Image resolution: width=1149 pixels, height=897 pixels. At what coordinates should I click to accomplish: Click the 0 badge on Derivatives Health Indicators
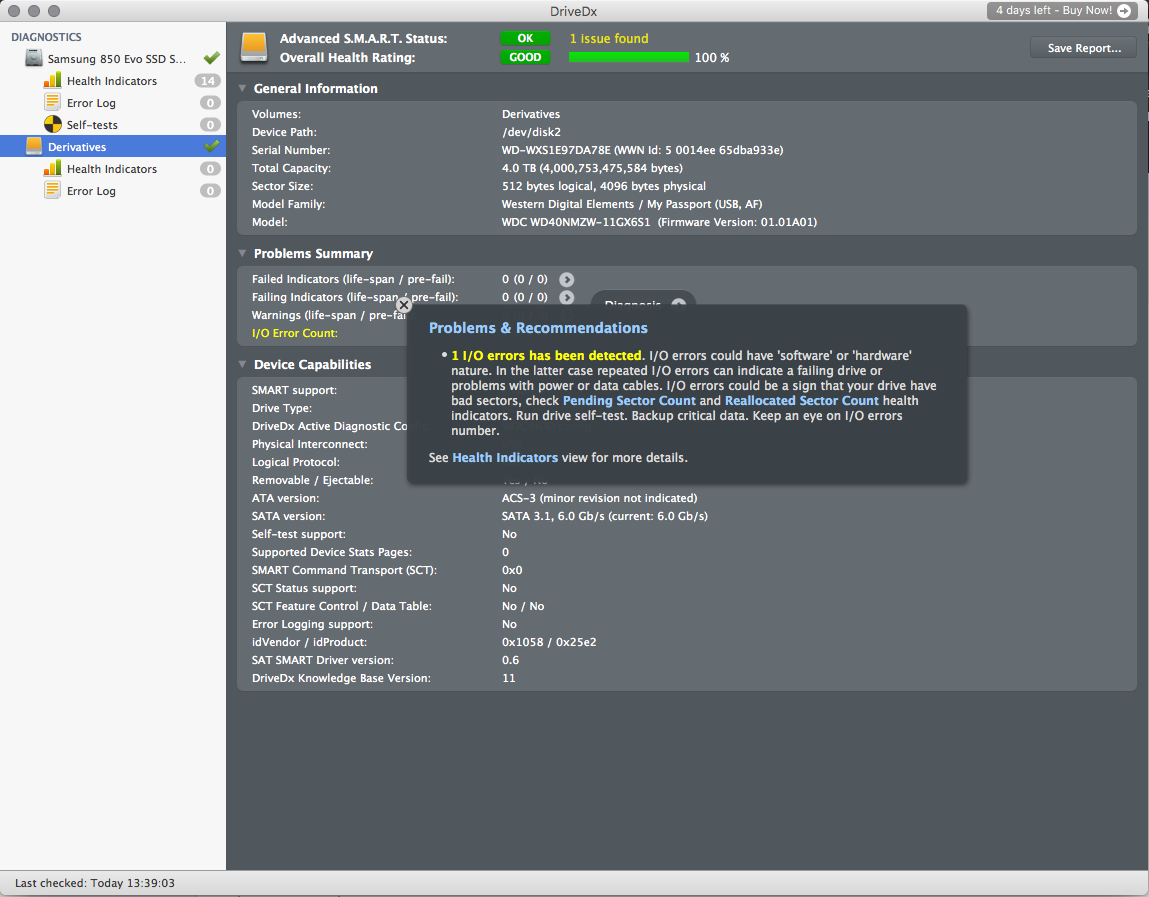(210, 169)
